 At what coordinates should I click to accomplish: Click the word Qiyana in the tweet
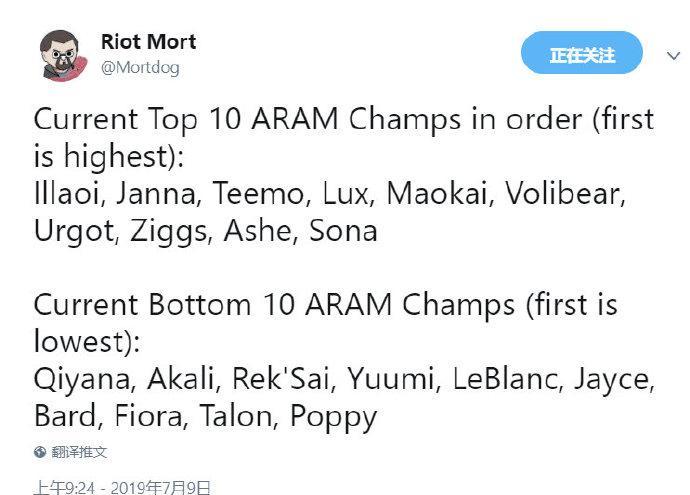pos(84,379)
